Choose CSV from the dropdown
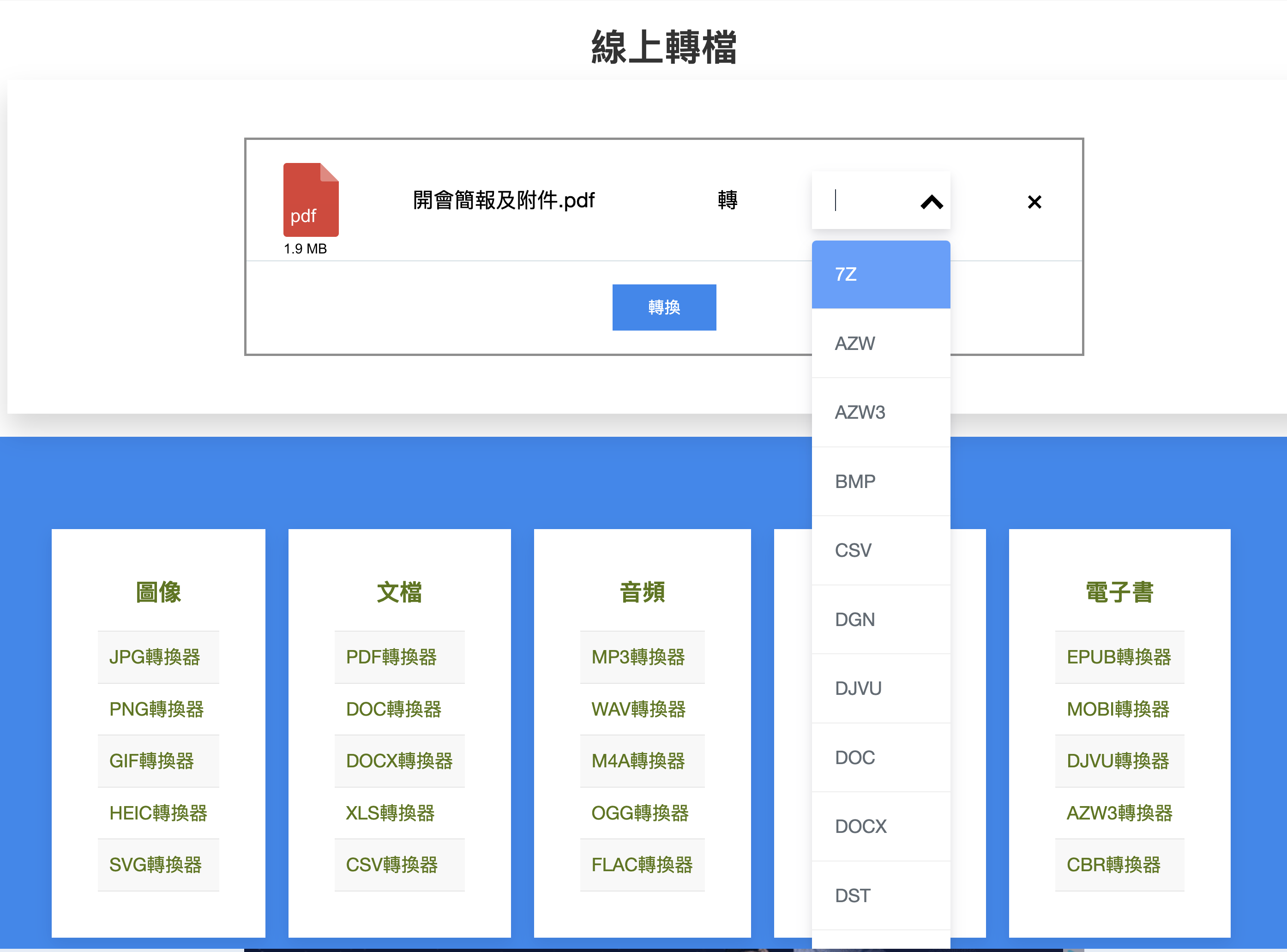 click(880, 550)
